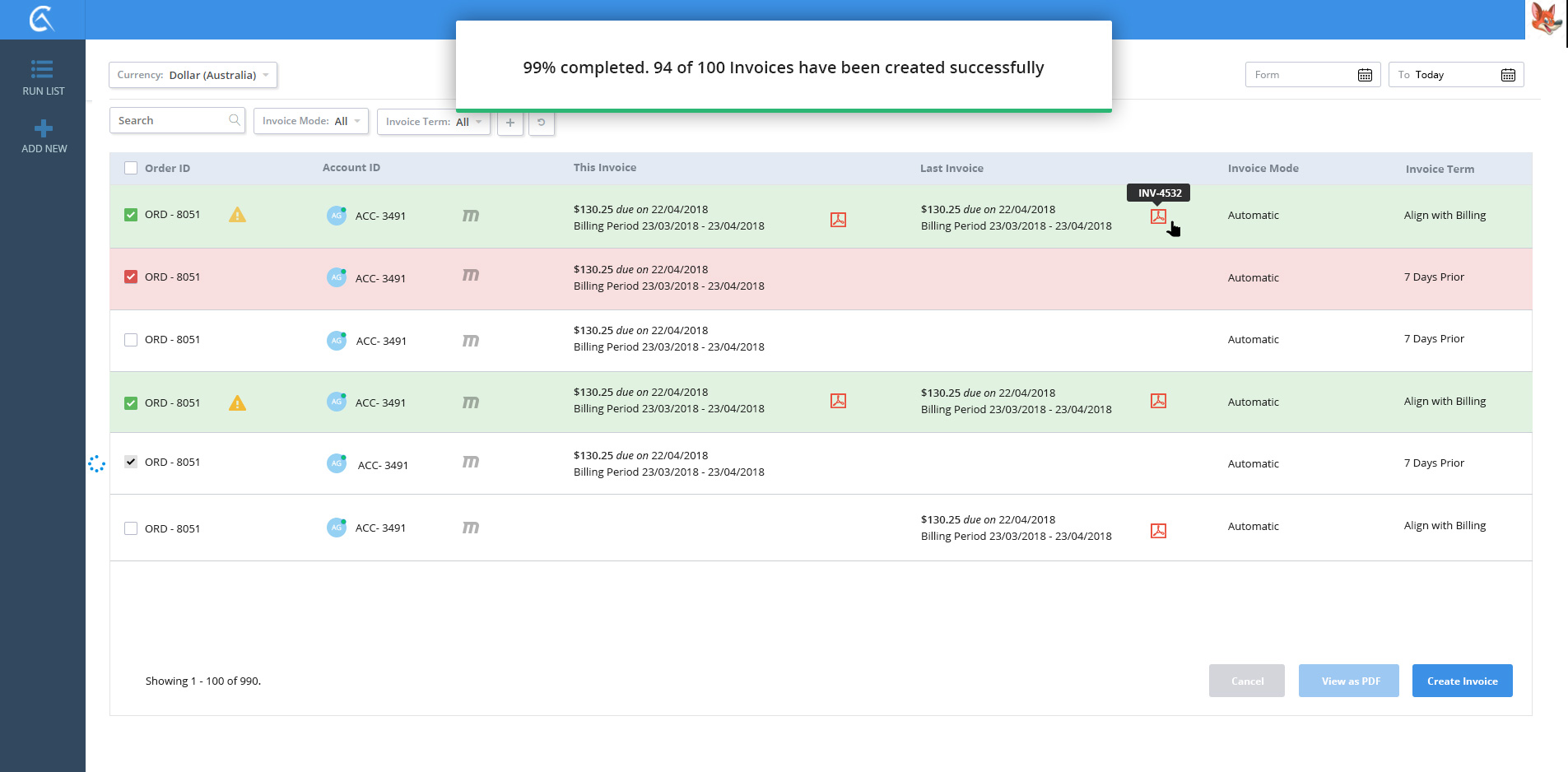Open the Run List sidebar icon
1568x772 pixels.
pyautogui.click(x=43, y=69)
